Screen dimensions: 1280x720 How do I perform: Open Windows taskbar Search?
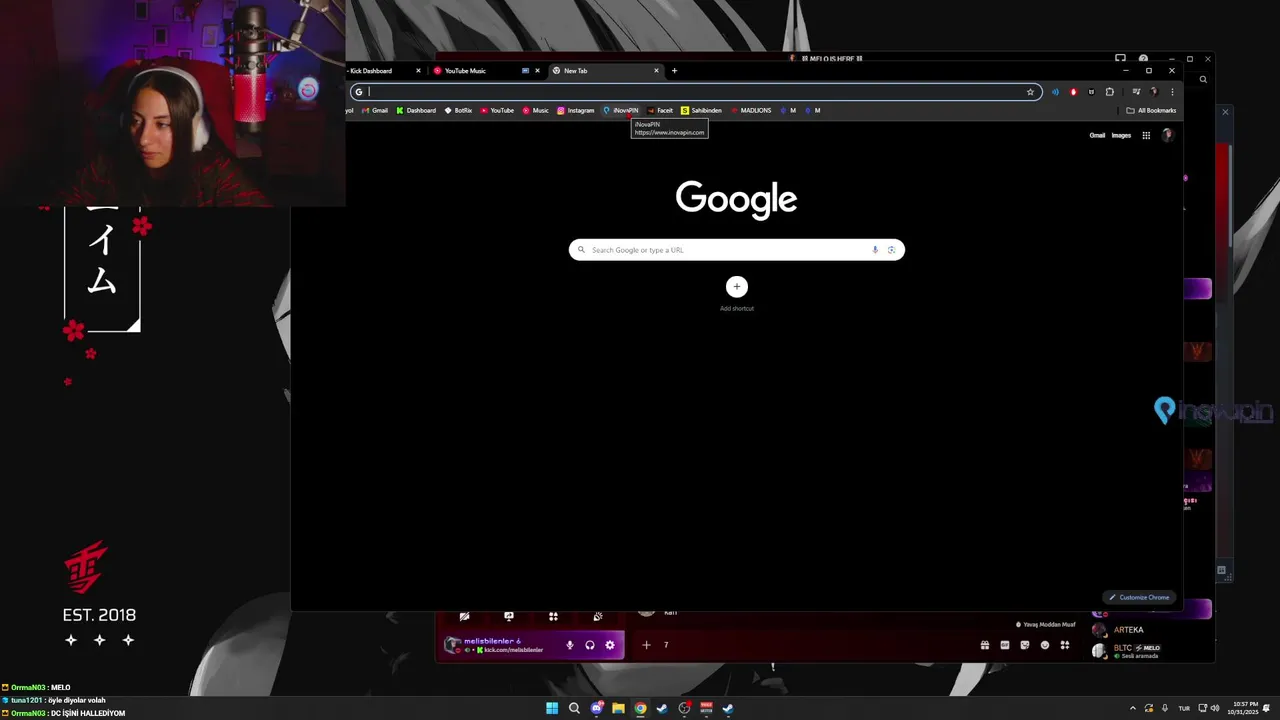pyautogui.click(x=574, y=708)
